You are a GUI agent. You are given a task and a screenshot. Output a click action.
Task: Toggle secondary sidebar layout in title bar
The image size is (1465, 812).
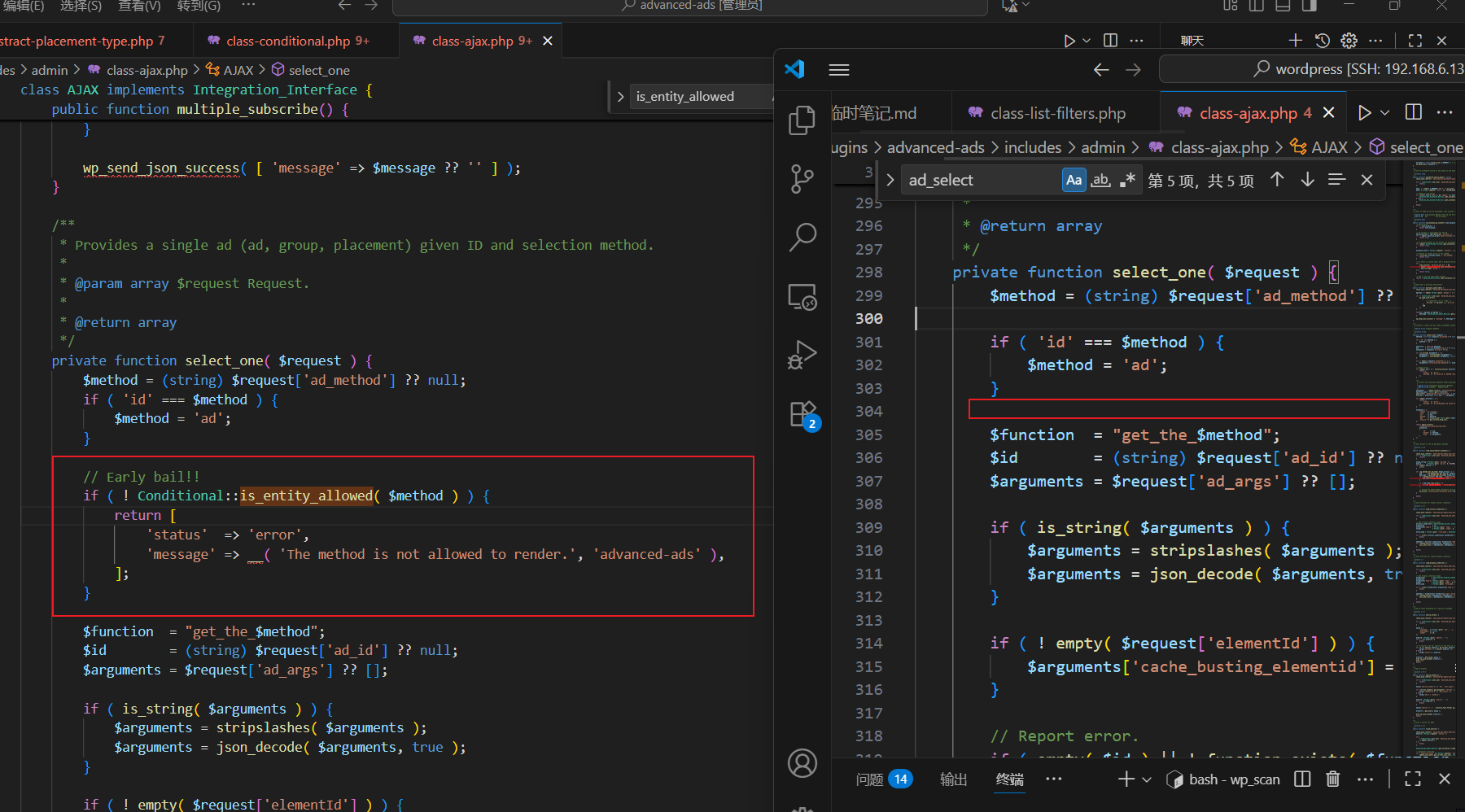[1310, 6]
